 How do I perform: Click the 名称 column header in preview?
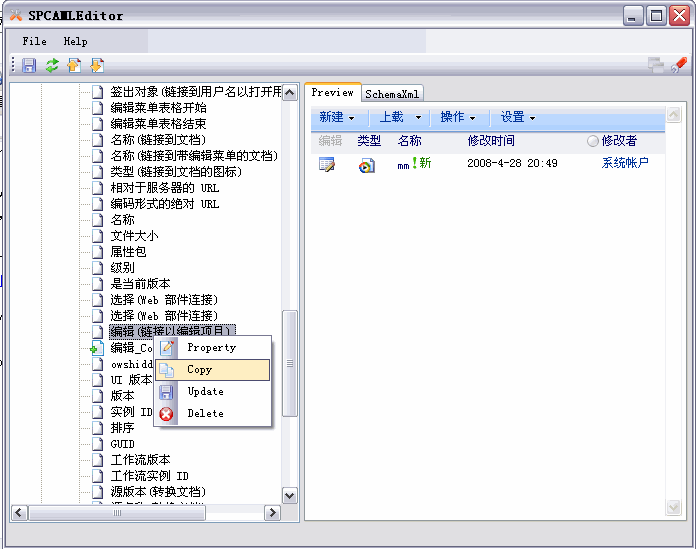[410, 141]
